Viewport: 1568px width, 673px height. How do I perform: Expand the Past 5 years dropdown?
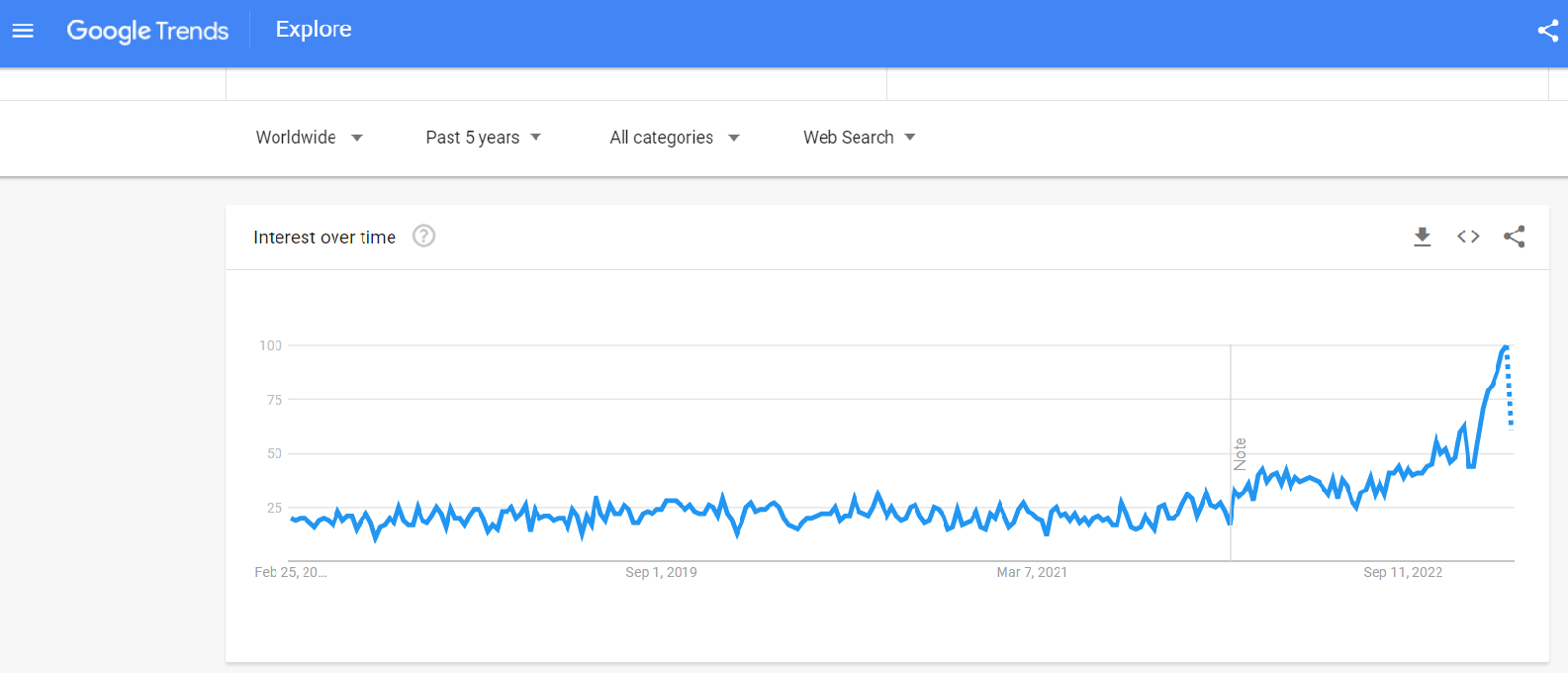[483, 138]
